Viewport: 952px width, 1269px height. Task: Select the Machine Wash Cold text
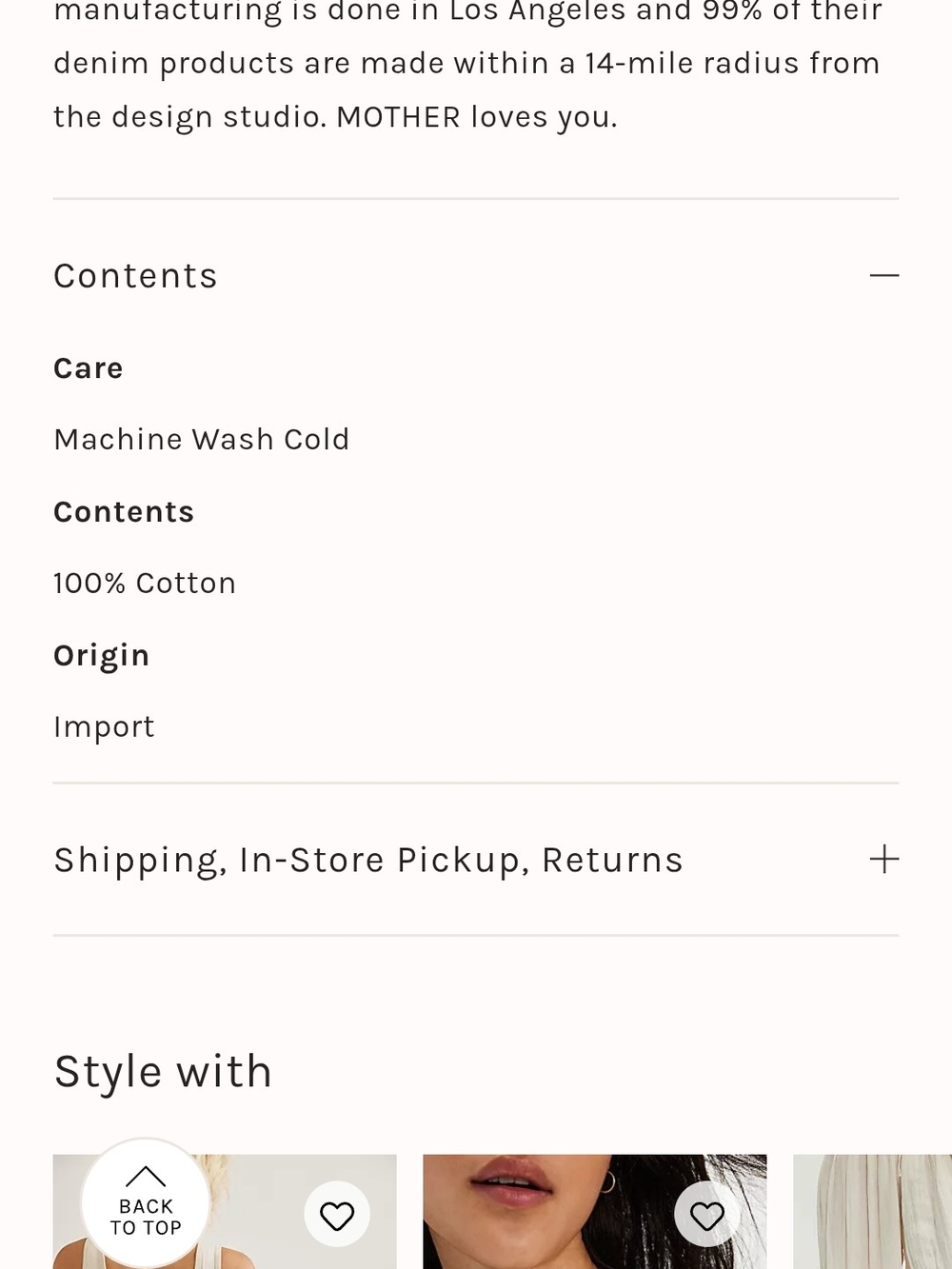pyautogui.click(x=202, y=440)
